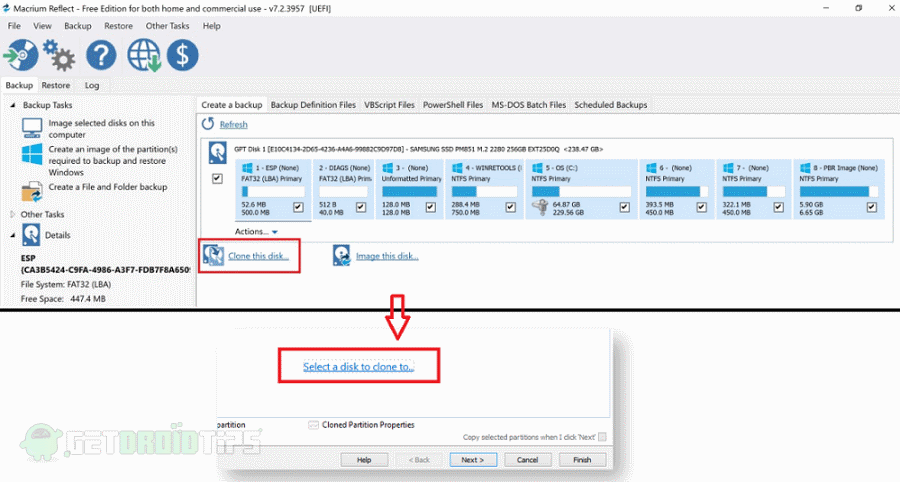Screen dimensions: 900x482
Task: Click Select a disk to clone to link
Action: (358, 367)
